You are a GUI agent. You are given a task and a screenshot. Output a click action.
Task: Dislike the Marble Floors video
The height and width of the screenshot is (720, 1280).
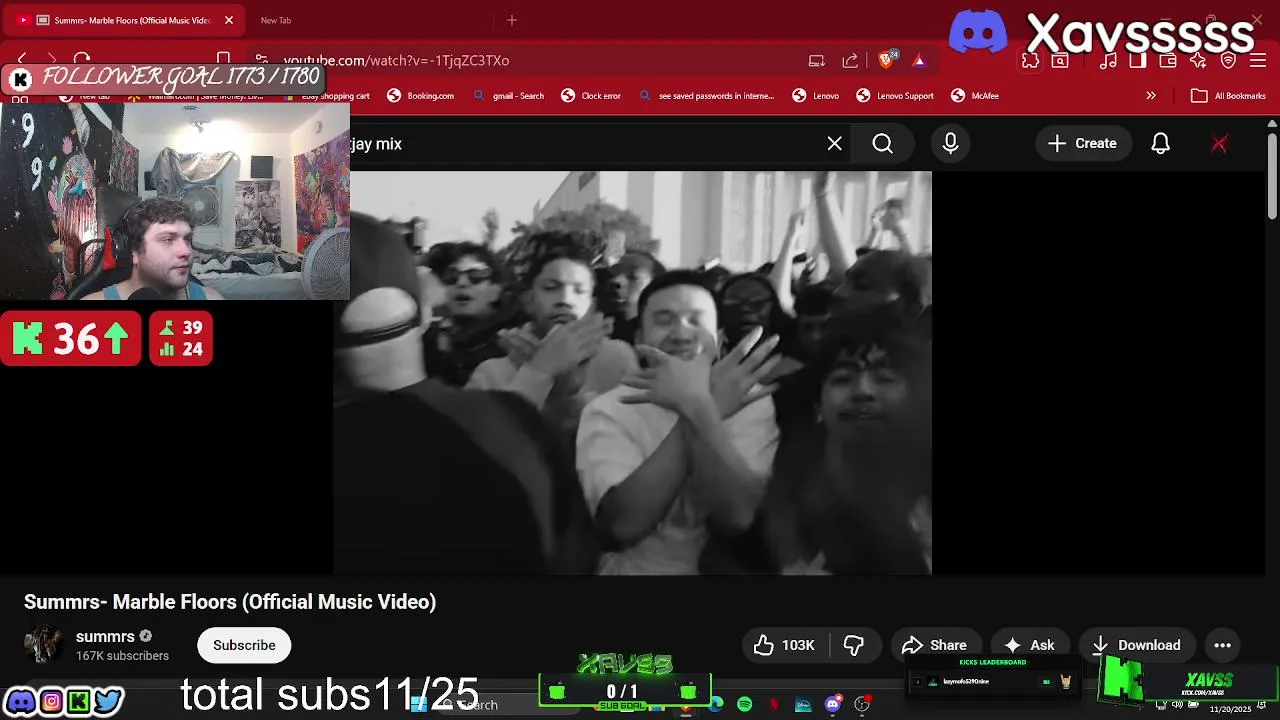point(854,645)
